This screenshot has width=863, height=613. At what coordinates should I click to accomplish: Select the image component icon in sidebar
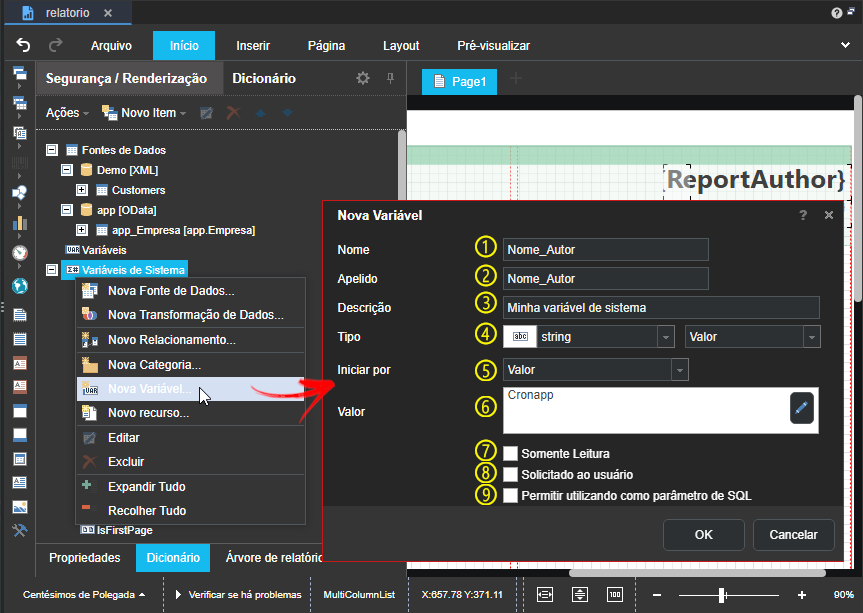click(x=20, y=507)
